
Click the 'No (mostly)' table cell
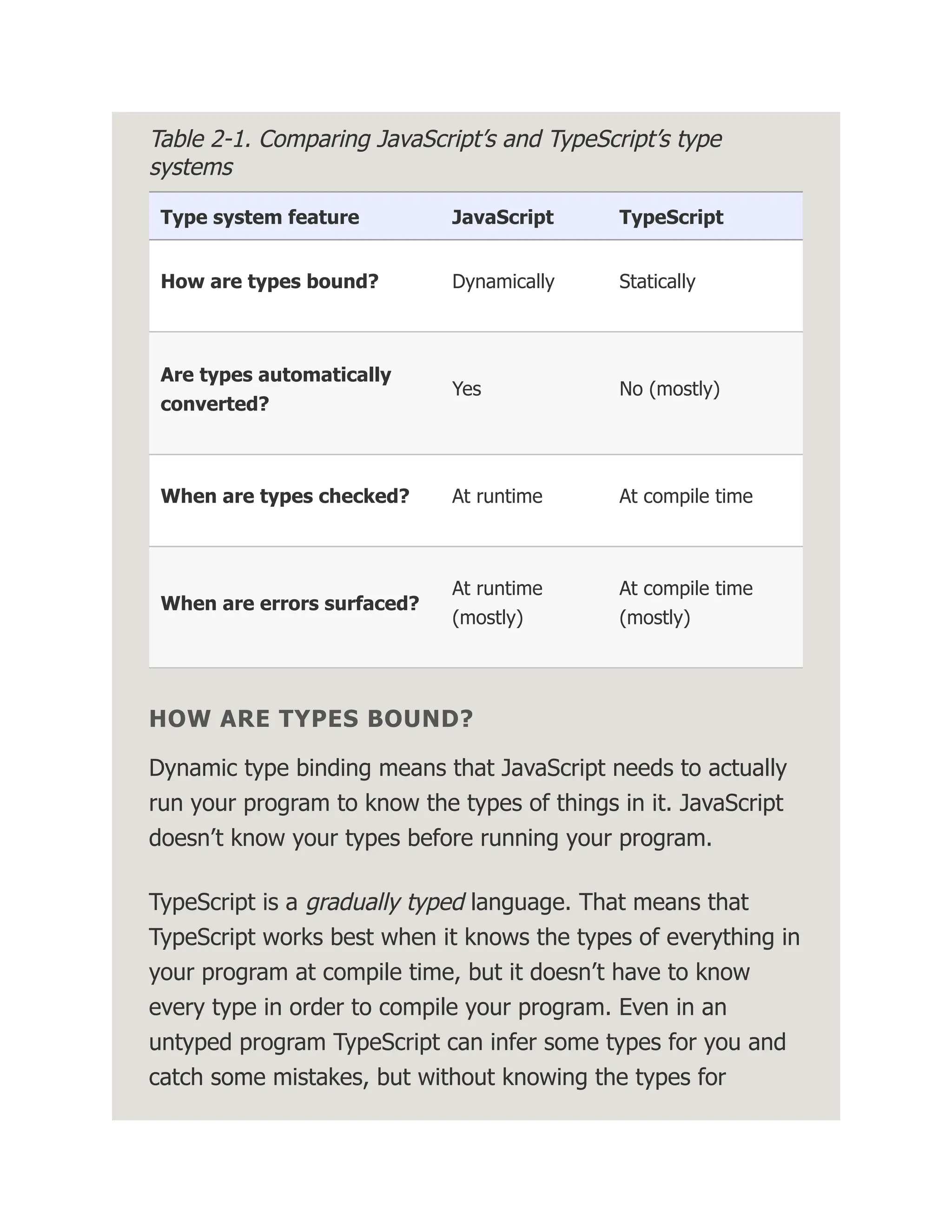click(x=669, y=389)
